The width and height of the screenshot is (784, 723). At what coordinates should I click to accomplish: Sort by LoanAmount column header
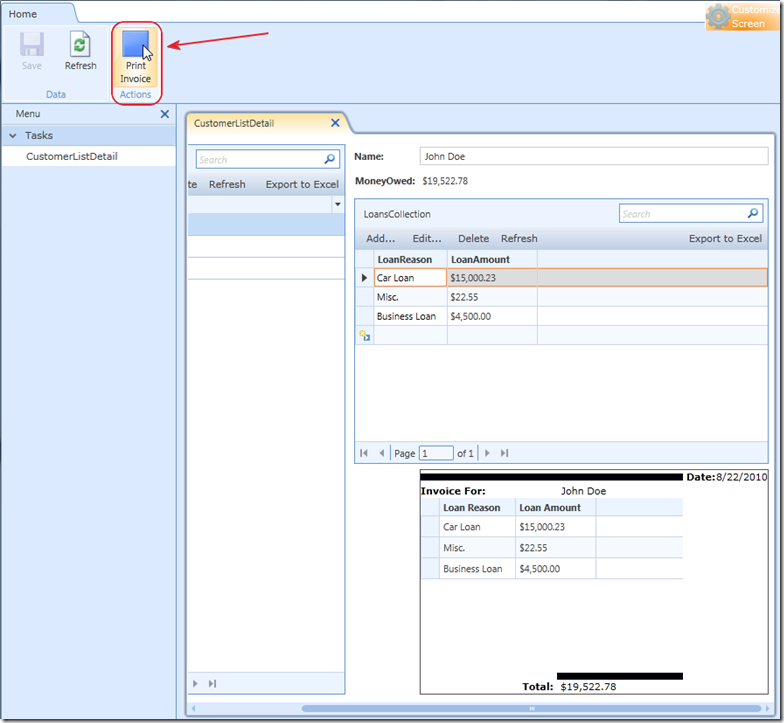[492, 259]
